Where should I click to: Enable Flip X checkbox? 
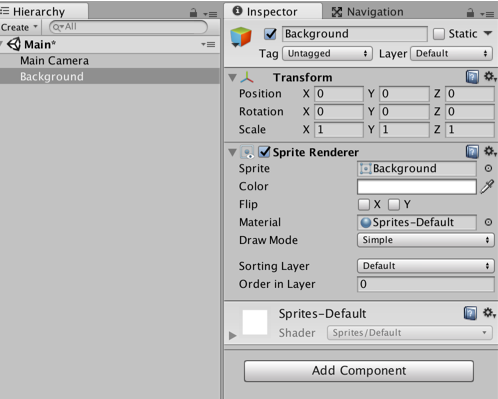coord(364,204)
